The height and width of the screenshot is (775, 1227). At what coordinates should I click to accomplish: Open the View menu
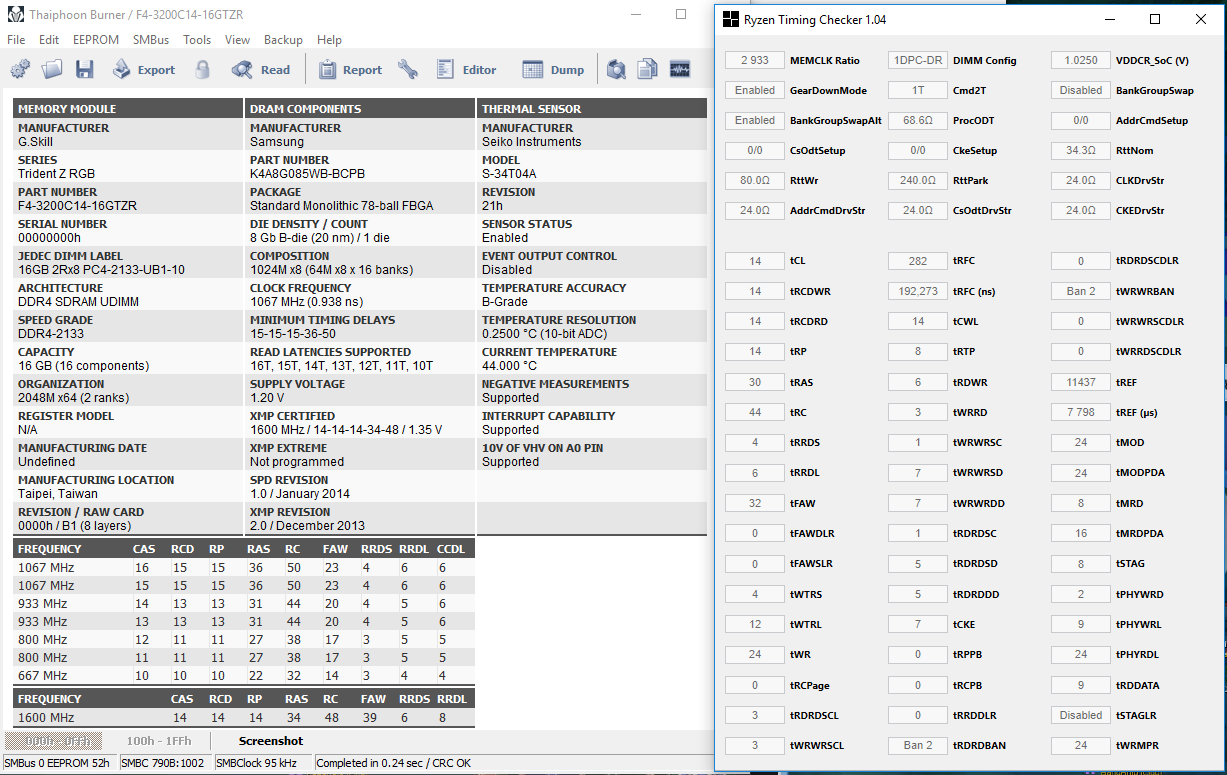[237, 40]
